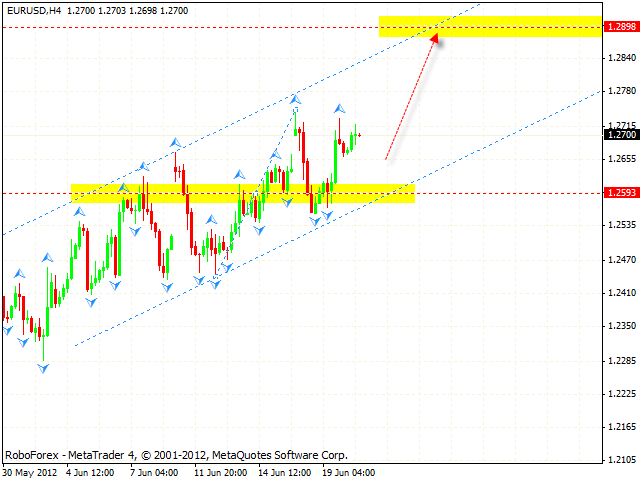This screenshot has width=640, height=480.
Task: Click the RoboForex MetaTrader 4 copyright text
Action: click(x=176, y=454)
